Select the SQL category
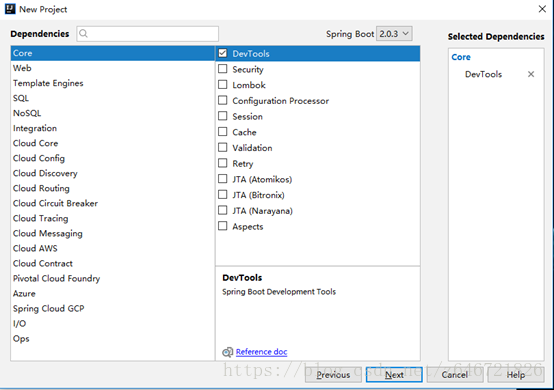This screenshot has height=390, width=554. click(x=113, y=98)
